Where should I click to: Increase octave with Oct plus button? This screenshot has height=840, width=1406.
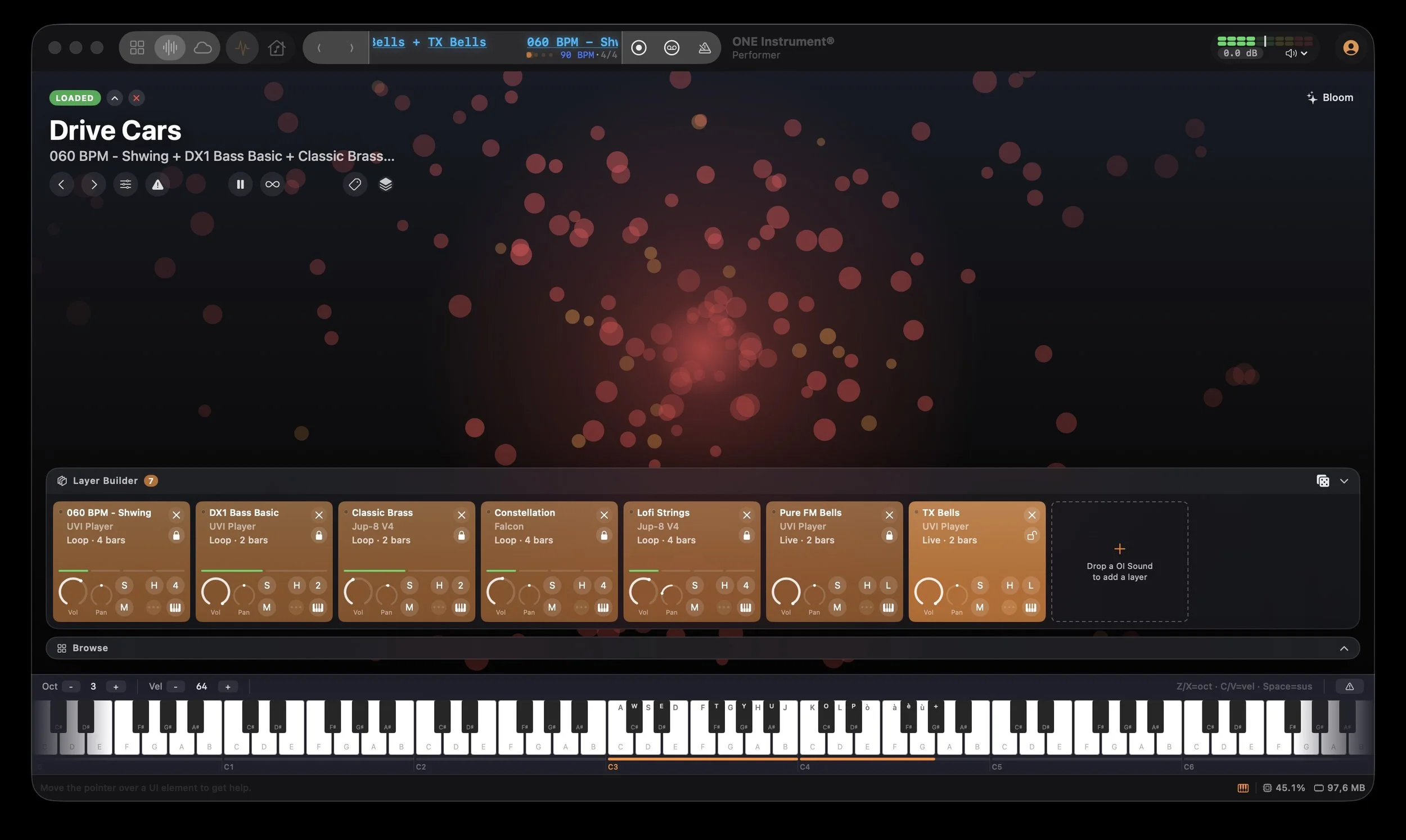[115, 687]
